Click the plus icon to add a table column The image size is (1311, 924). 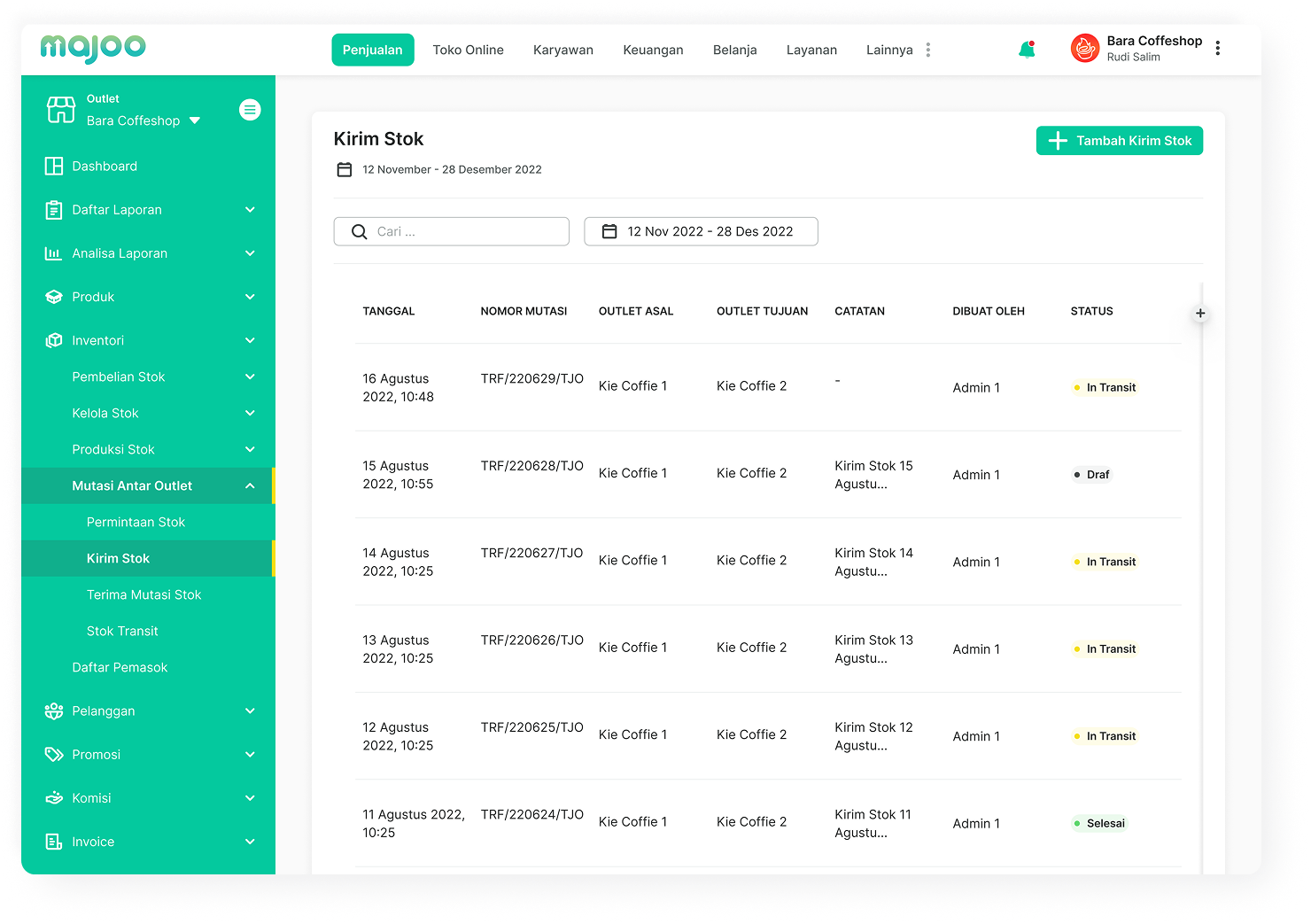click(1200, 313)
